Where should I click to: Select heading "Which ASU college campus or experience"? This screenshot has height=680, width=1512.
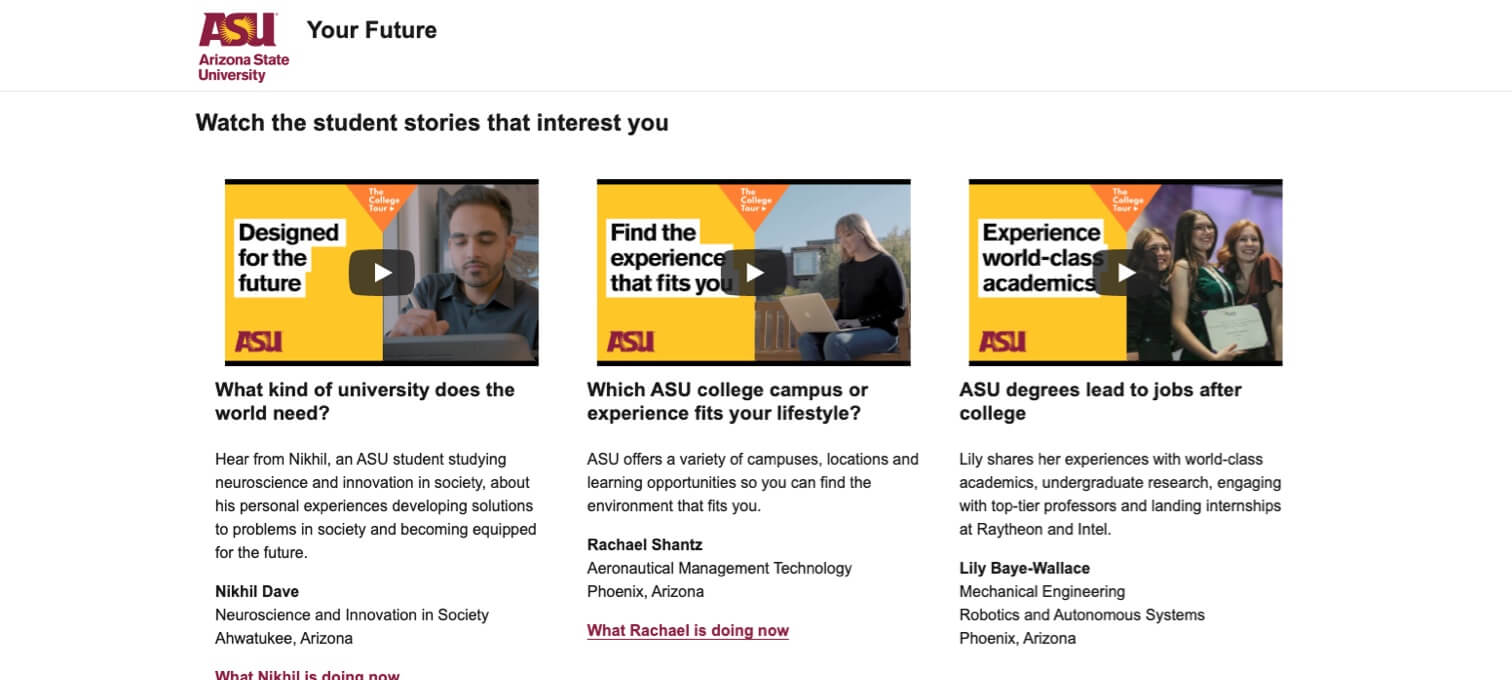coord(727,401)
